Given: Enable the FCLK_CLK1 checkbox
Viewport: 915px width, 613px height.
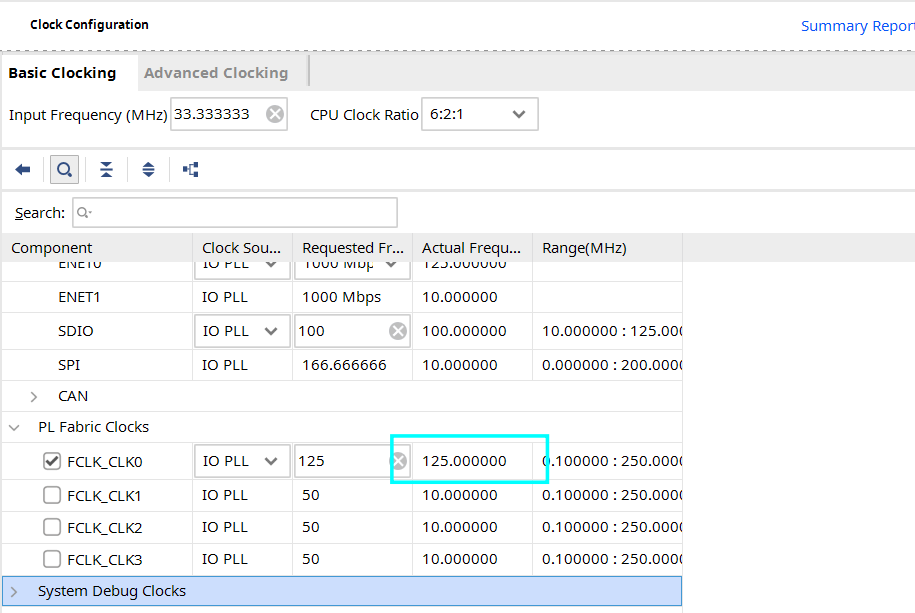Looking at the screenshot, I should coord(52,495).
